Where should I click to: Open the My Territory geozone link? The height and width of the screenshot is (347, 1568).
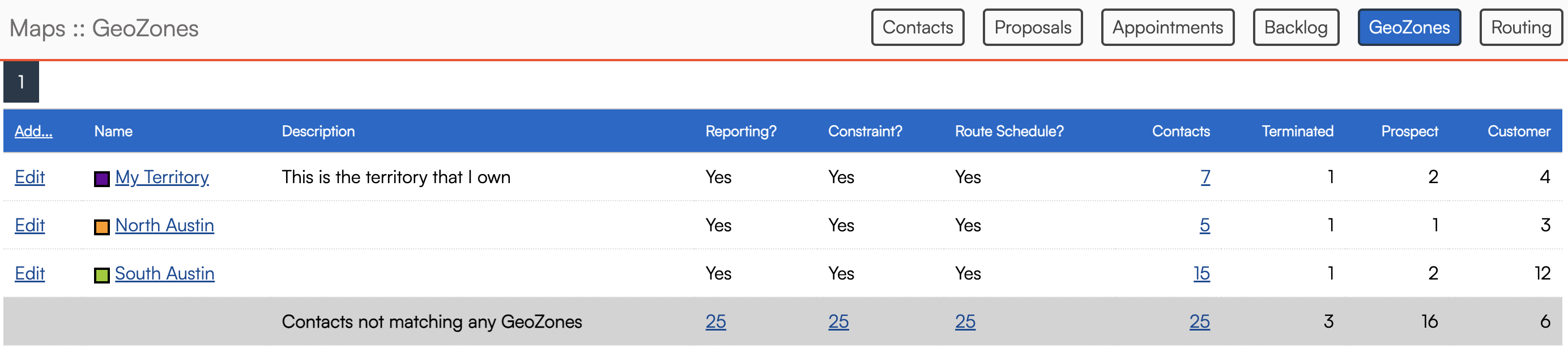(162, 176)
